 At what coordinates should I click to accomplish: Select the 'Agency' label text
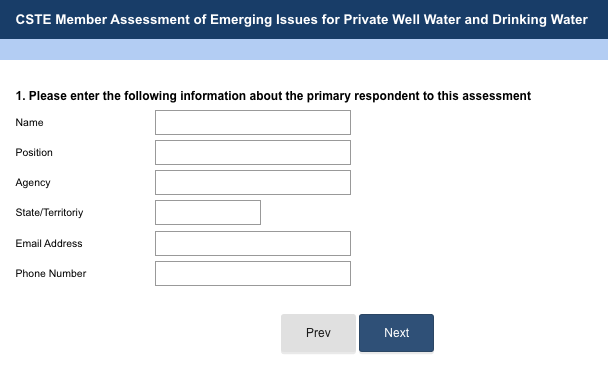[33, 183]
